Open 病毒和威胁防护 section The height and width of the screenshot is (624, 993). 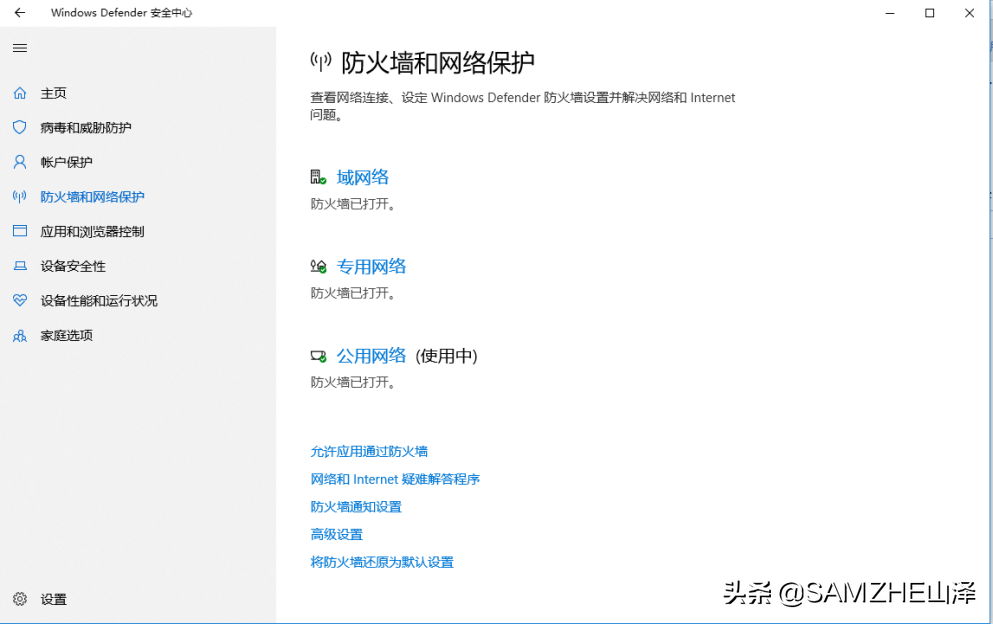click(x=86, y=127)
